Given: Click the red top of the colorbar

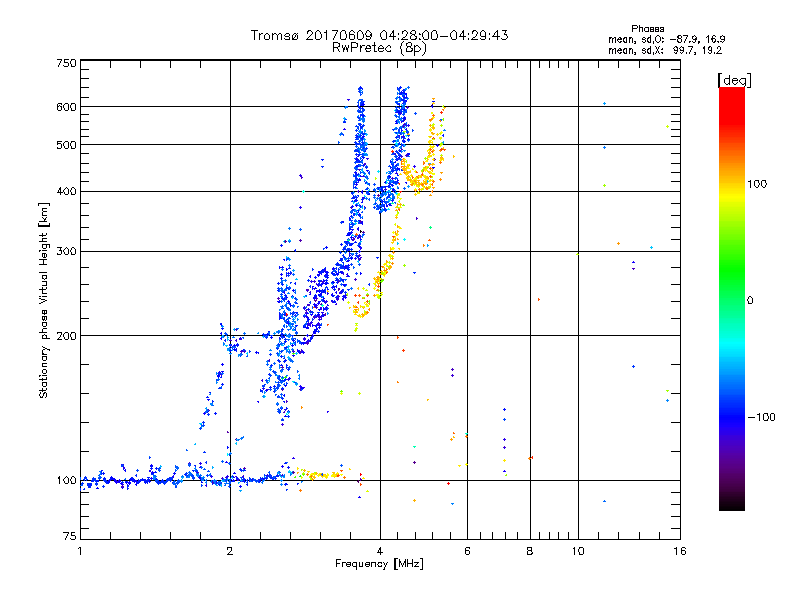Looking at the screenshot, I should pyautogui.click(x=731, y=93).
